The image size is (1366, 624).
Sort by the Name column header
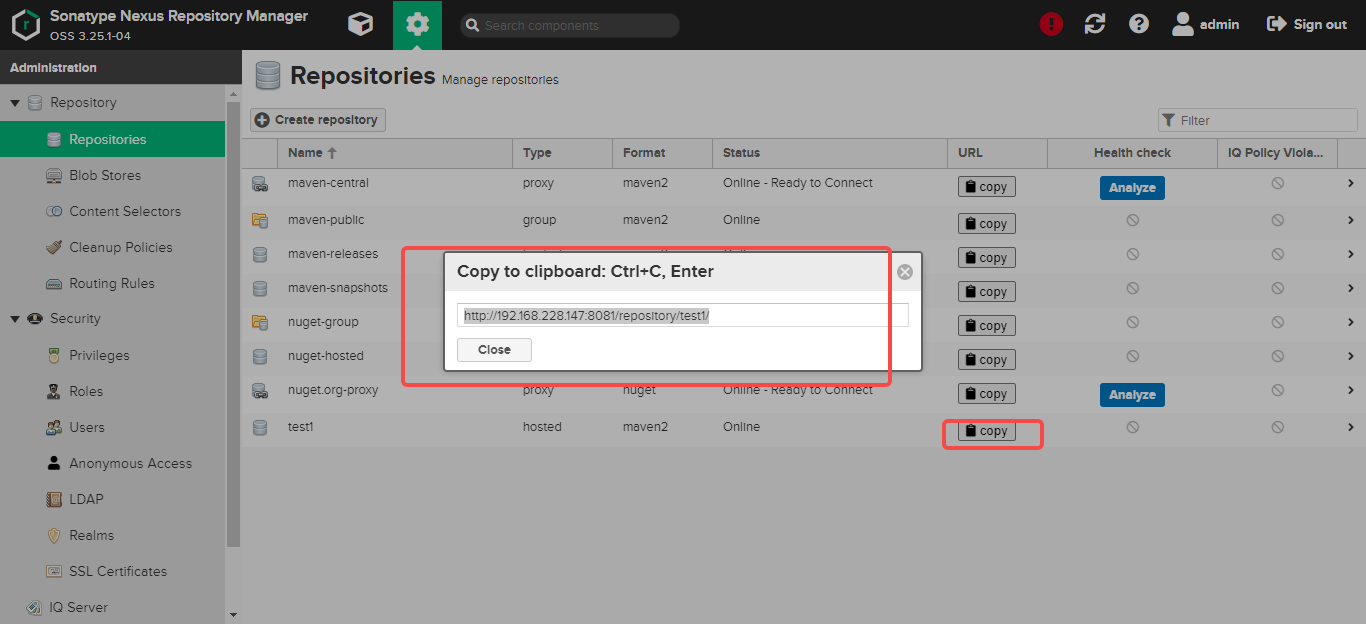(396, 153)
